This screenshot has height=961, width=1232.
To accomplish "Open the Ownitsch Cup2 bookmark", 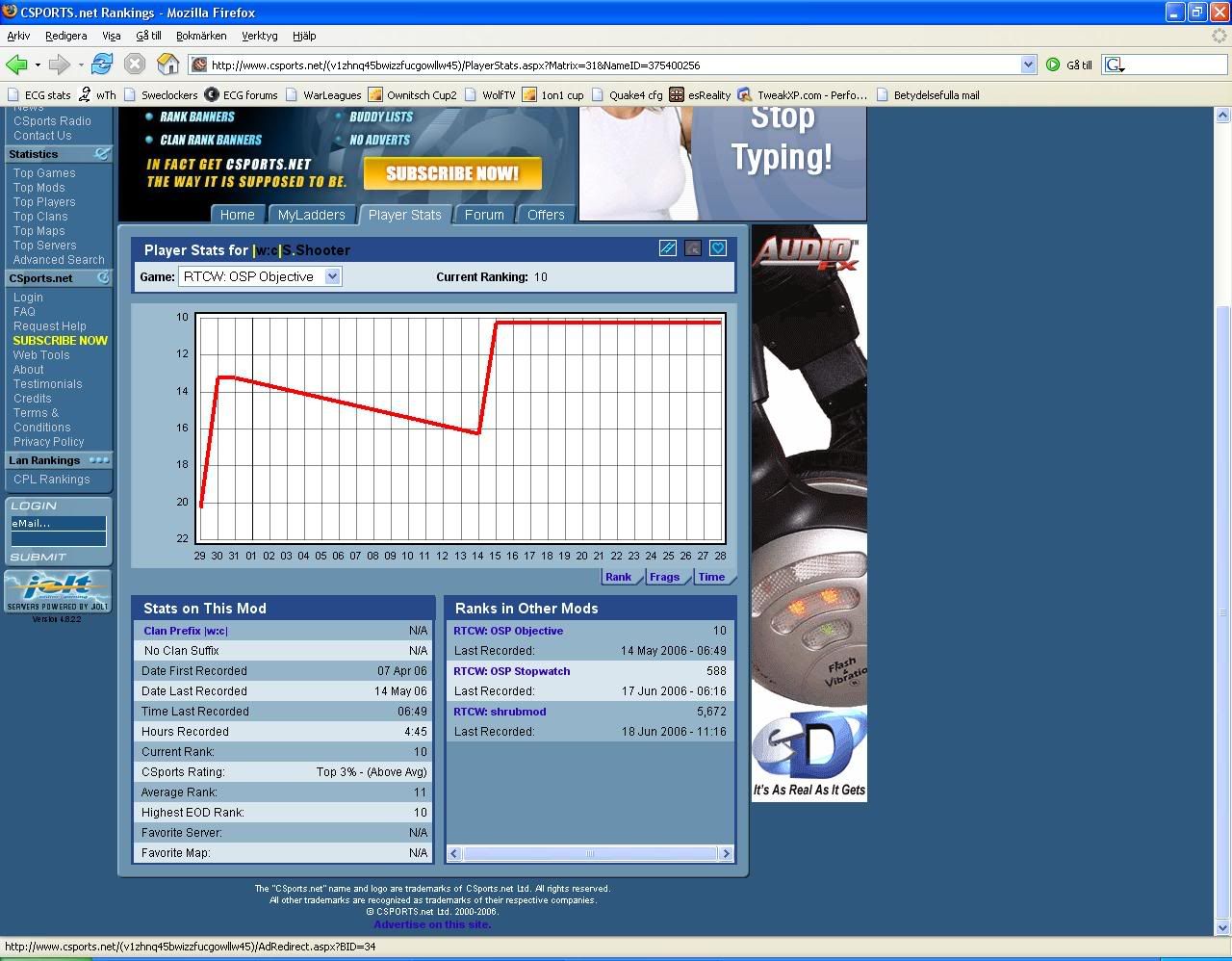I will click(413, 95).
